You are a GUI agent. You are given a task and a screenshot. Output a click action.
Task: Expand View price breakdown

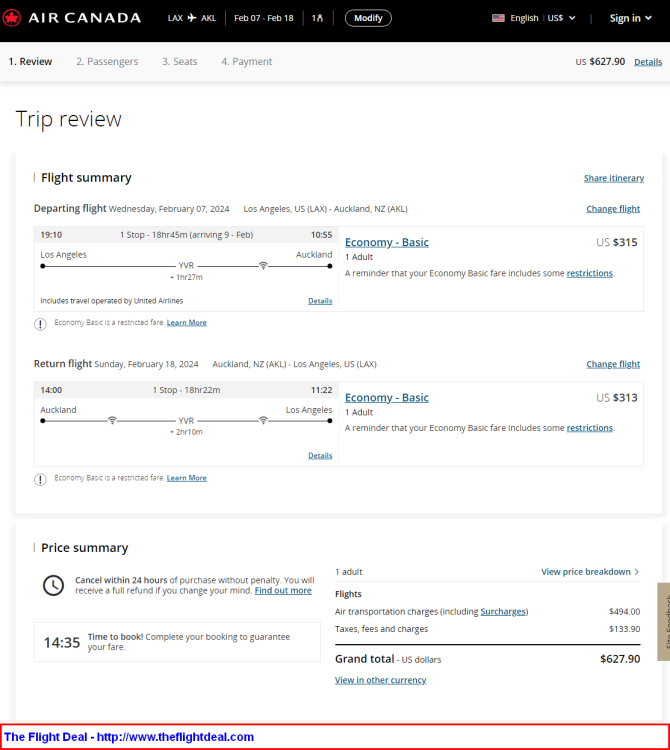click(590, 572)
